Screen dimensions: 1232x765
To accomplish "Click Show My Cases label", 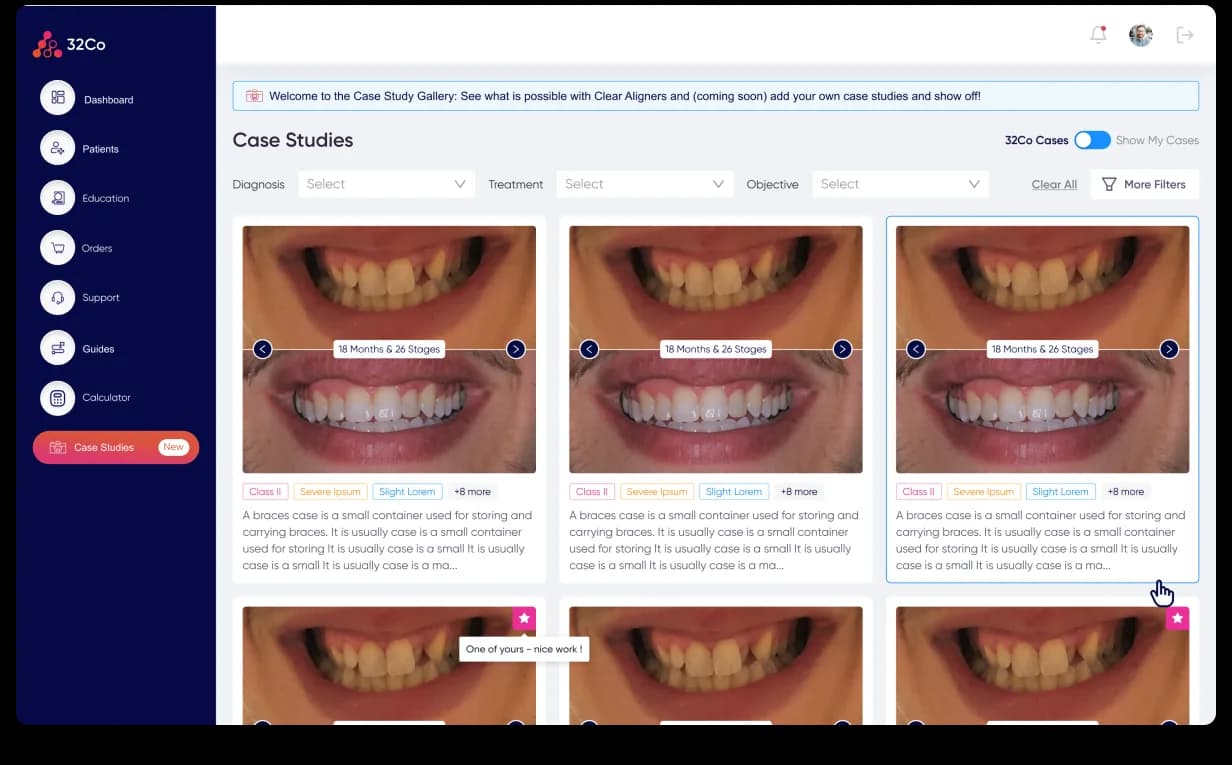I will 1157,140.
